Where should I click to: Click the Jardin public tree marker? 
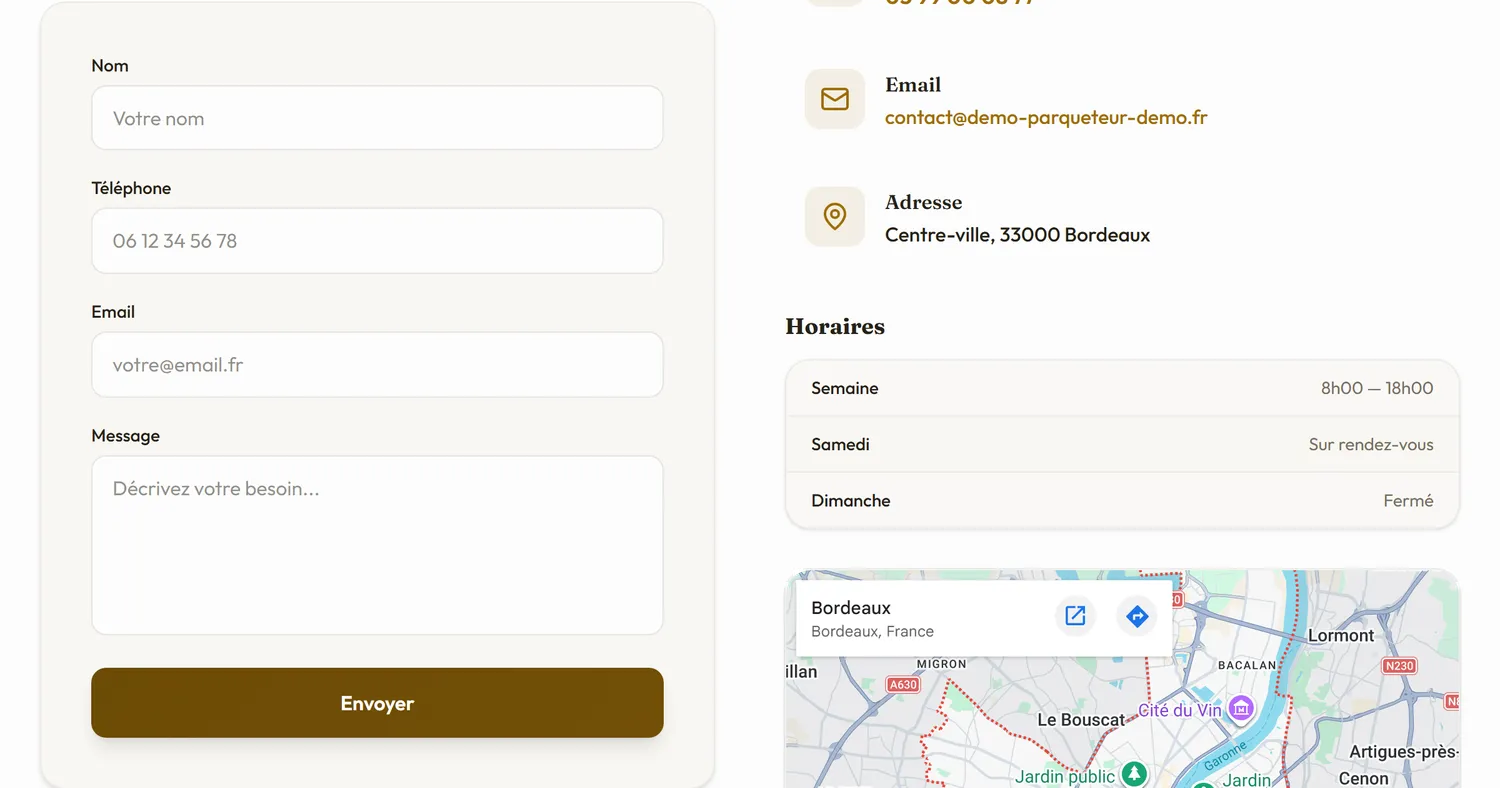1133,774
